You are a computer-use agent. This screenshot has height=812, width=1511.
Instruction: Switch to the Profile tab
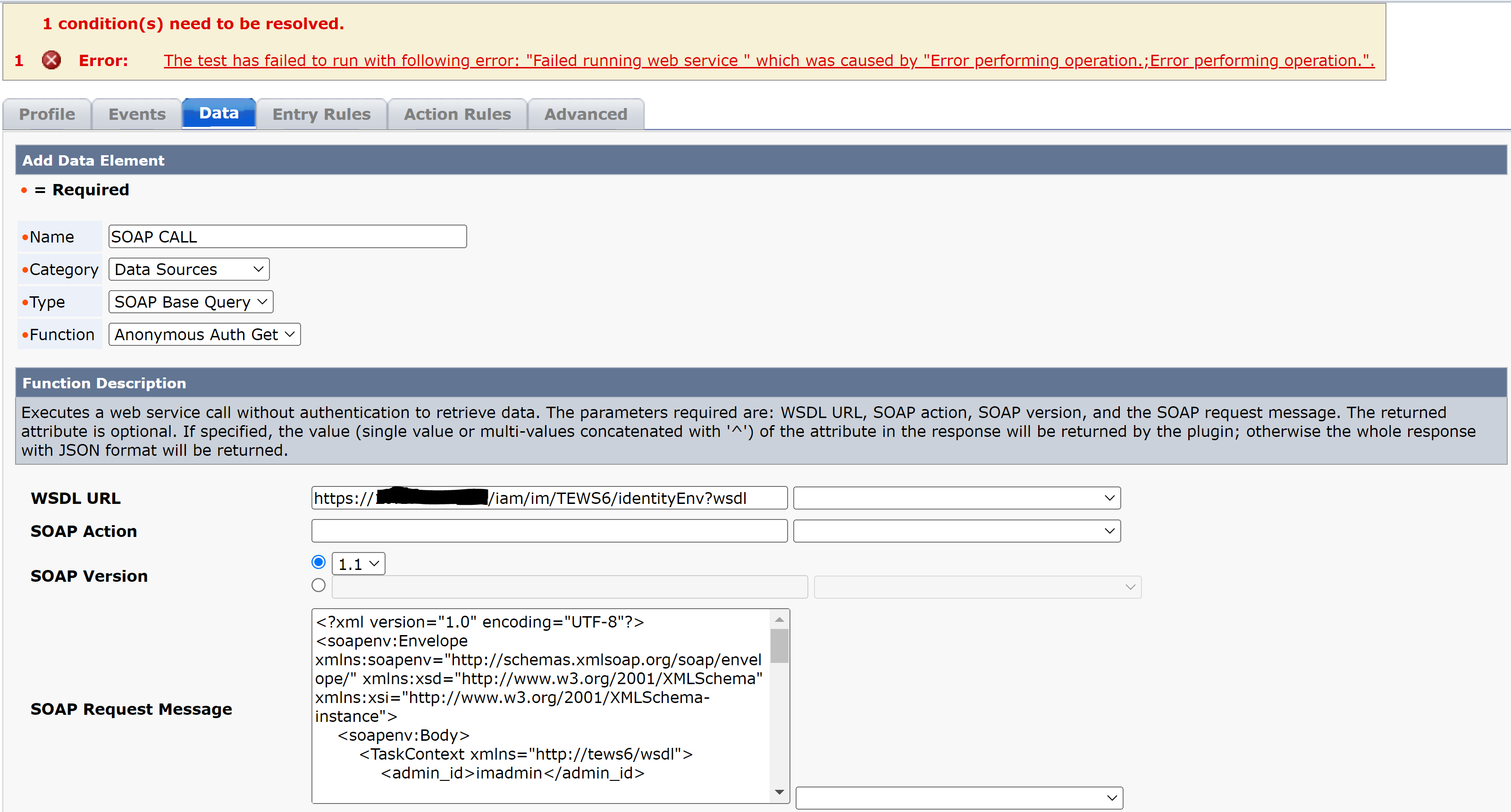point(47,114)
